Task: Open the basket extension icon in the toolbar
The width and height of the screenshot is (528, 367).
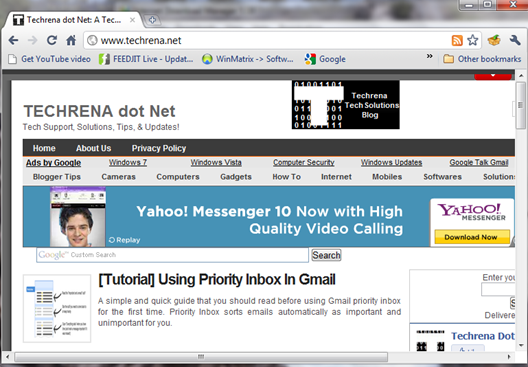Action: click(494, 40)
